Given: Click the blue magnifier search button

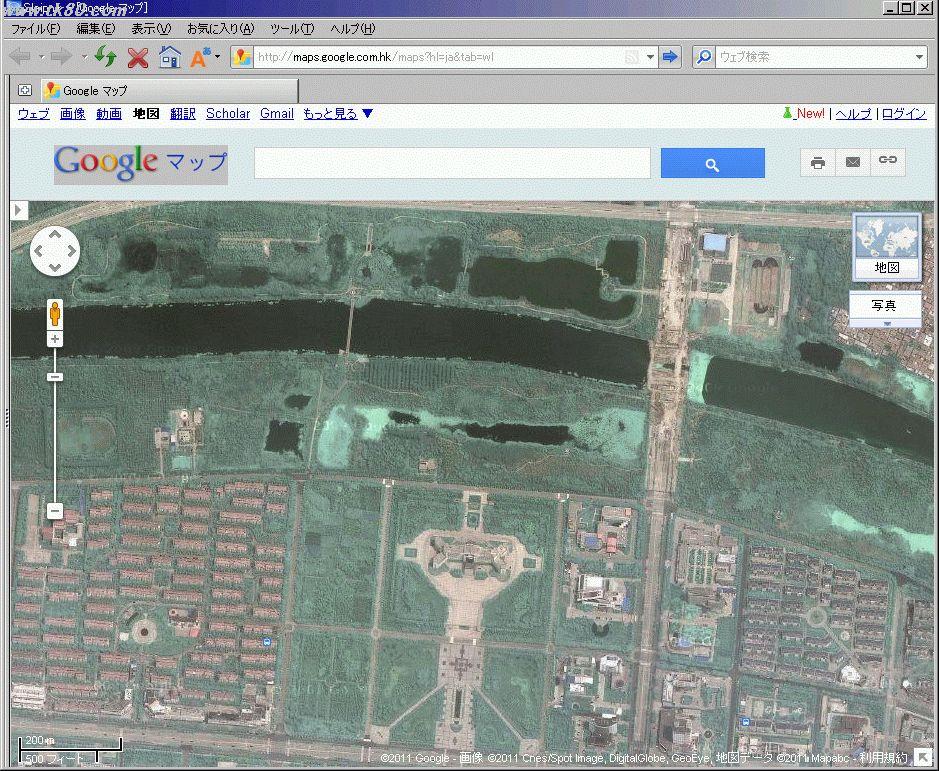Looking at the screenshot, I should 712,164.
